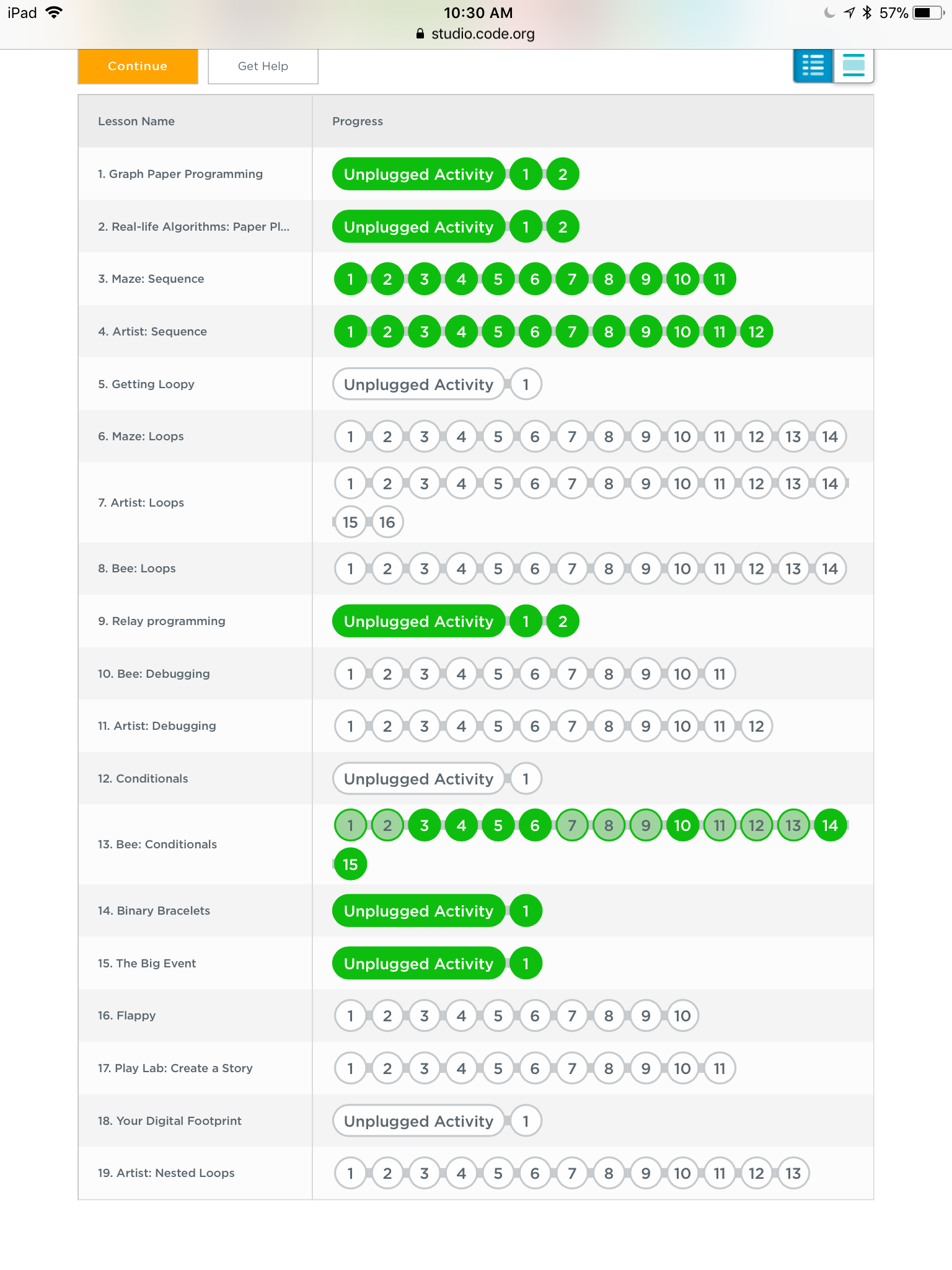
Task: Open puzzle 11 in Maze: Sequence
Action: pyautogui.click(x=720, y=279)
